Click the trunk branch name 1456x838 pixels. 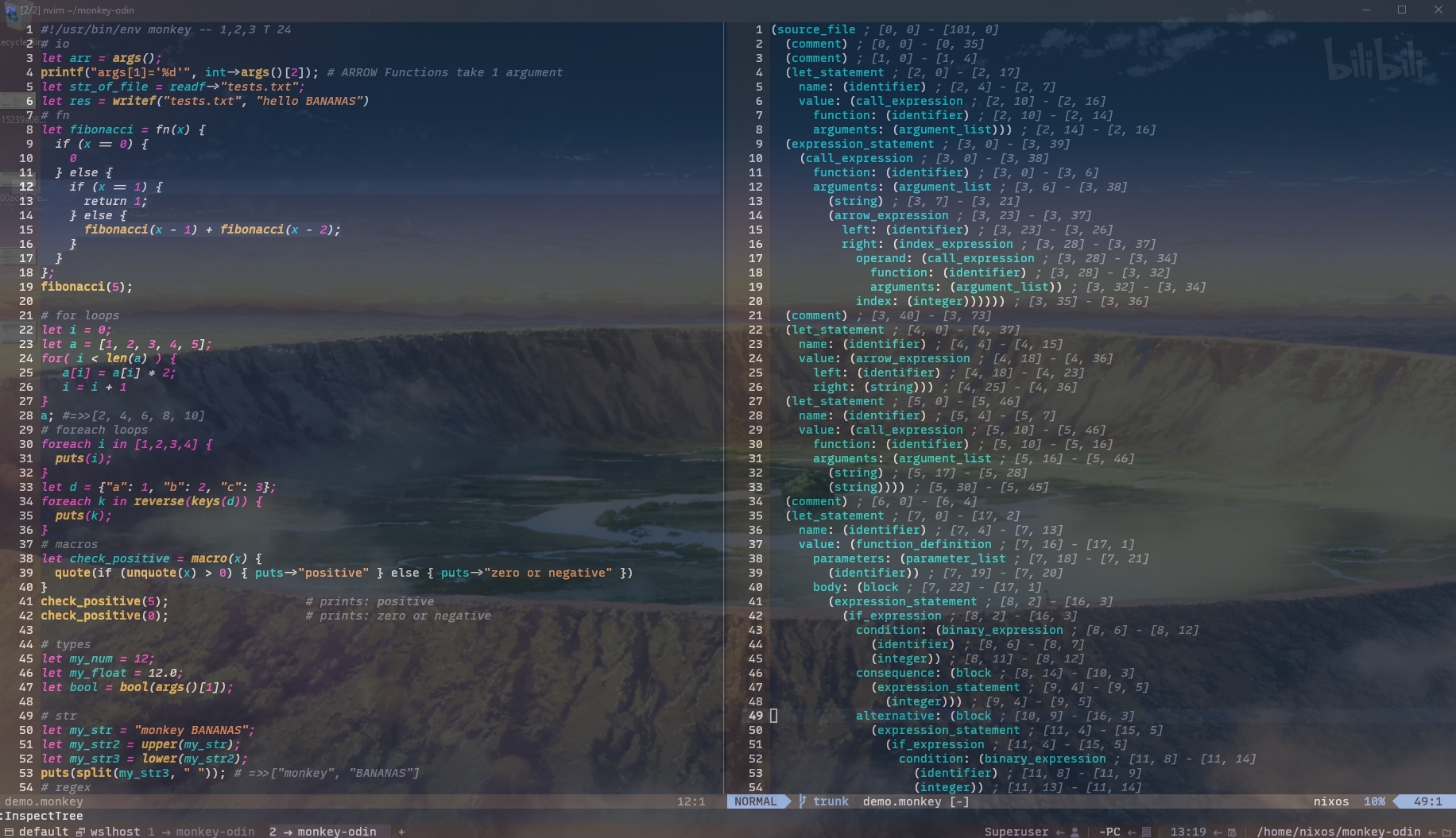831,801
